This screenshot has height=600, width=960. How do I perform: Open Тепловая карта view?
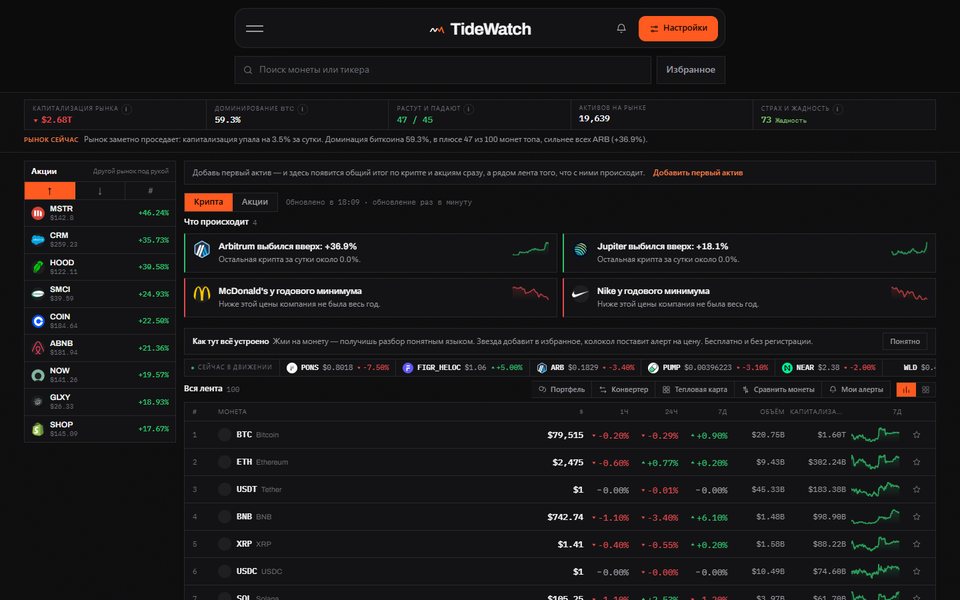click(x=694, y=389)
